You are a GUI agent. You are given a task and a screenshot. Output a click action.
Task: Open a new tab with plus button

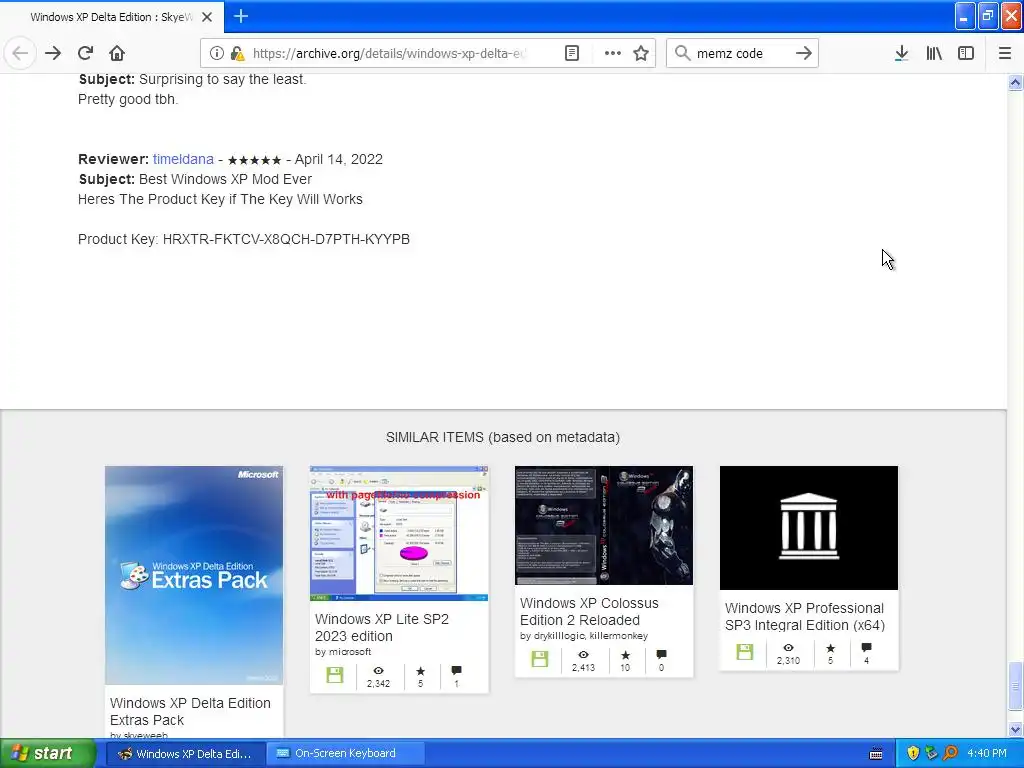[x=241, y=16]
